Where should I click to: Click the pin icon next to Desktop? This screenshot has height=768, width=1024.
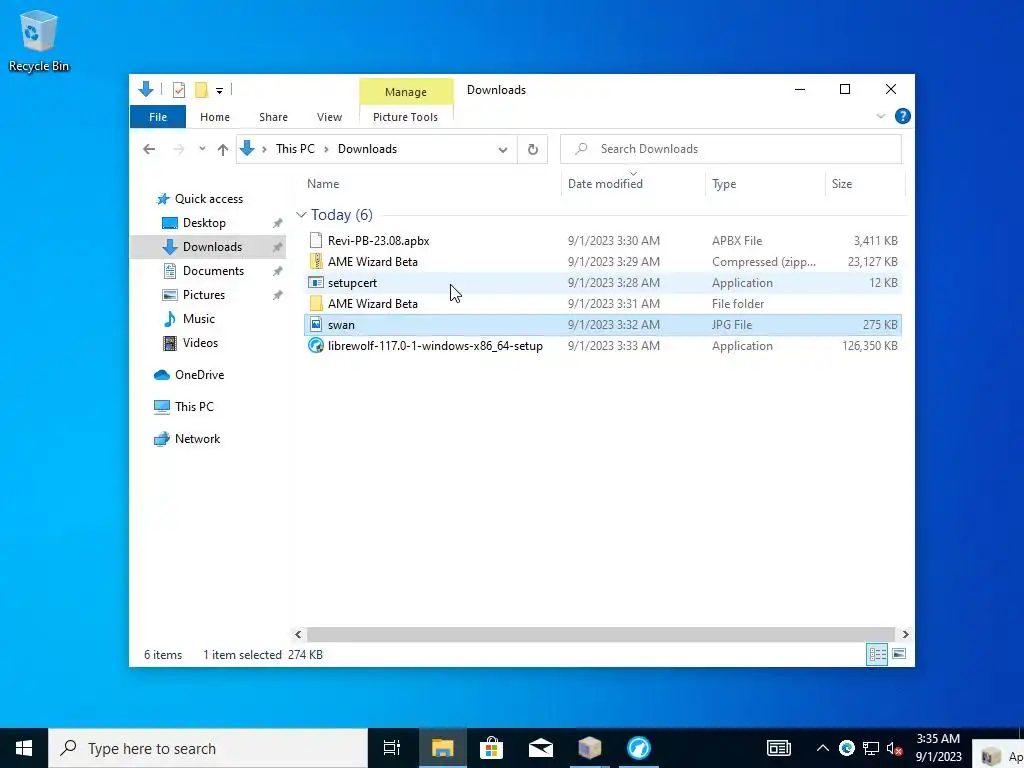[x=278, y=223]
